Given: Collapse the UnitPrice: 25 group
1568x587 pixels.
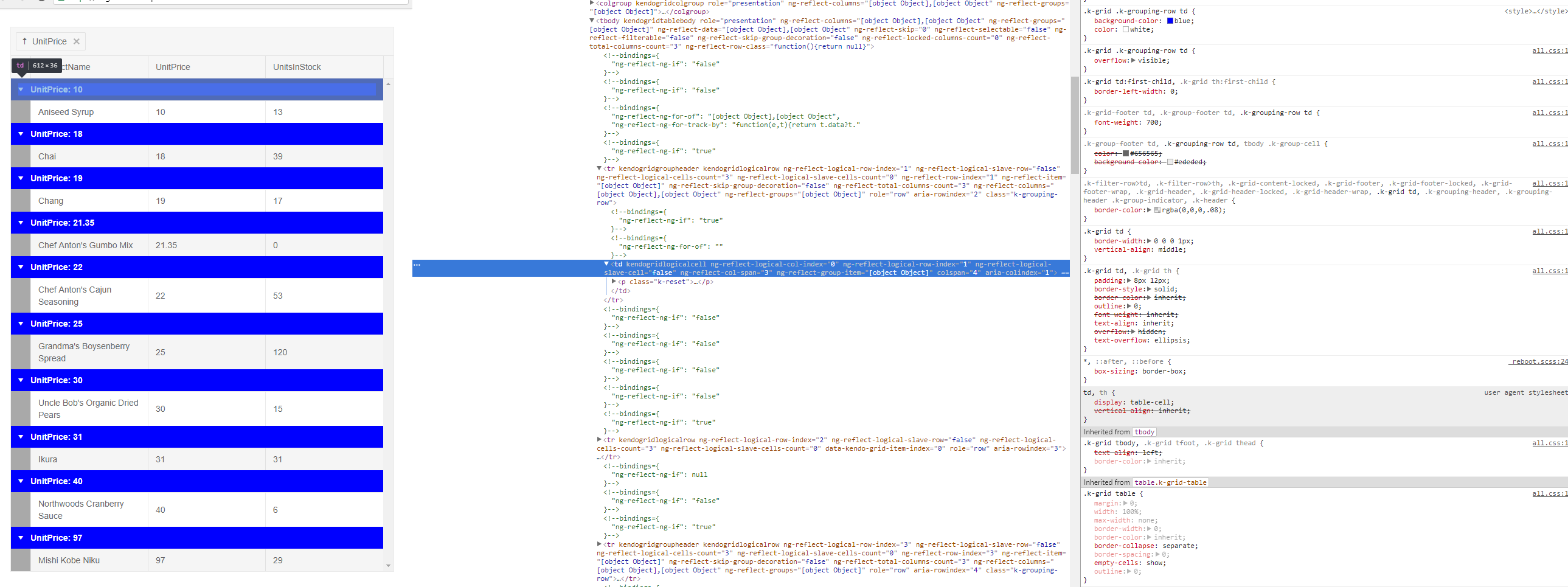Looking at the screenshot, I should pos(21,324).
